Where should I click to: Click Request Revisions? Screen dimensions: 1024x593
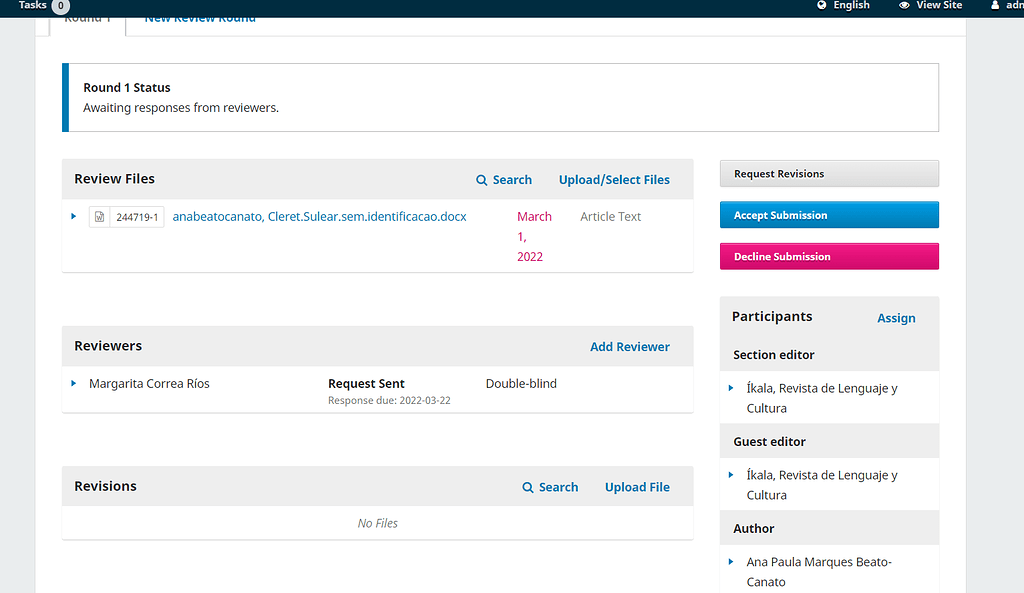(828, 172)
